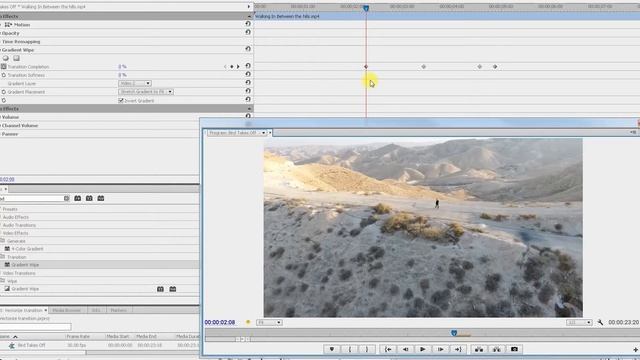Open the Program monitor button editor plus
Viewport: 640px width, 360px height.
[636, 350]
